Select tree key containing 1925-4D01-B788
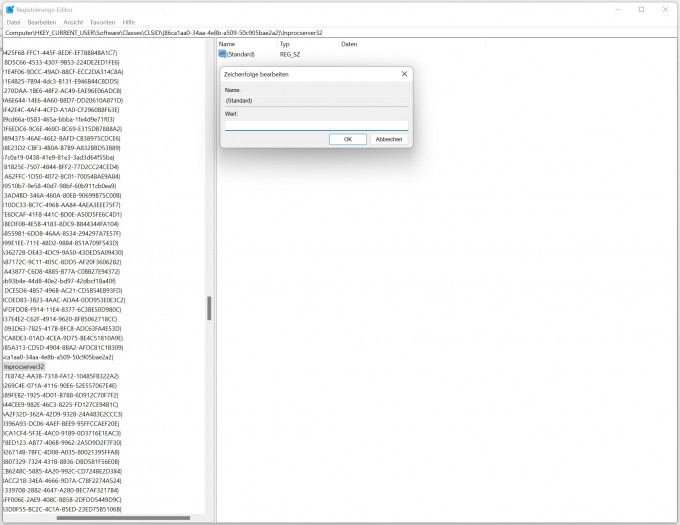The width and height of the screenshot is (680, 525). 61,395
